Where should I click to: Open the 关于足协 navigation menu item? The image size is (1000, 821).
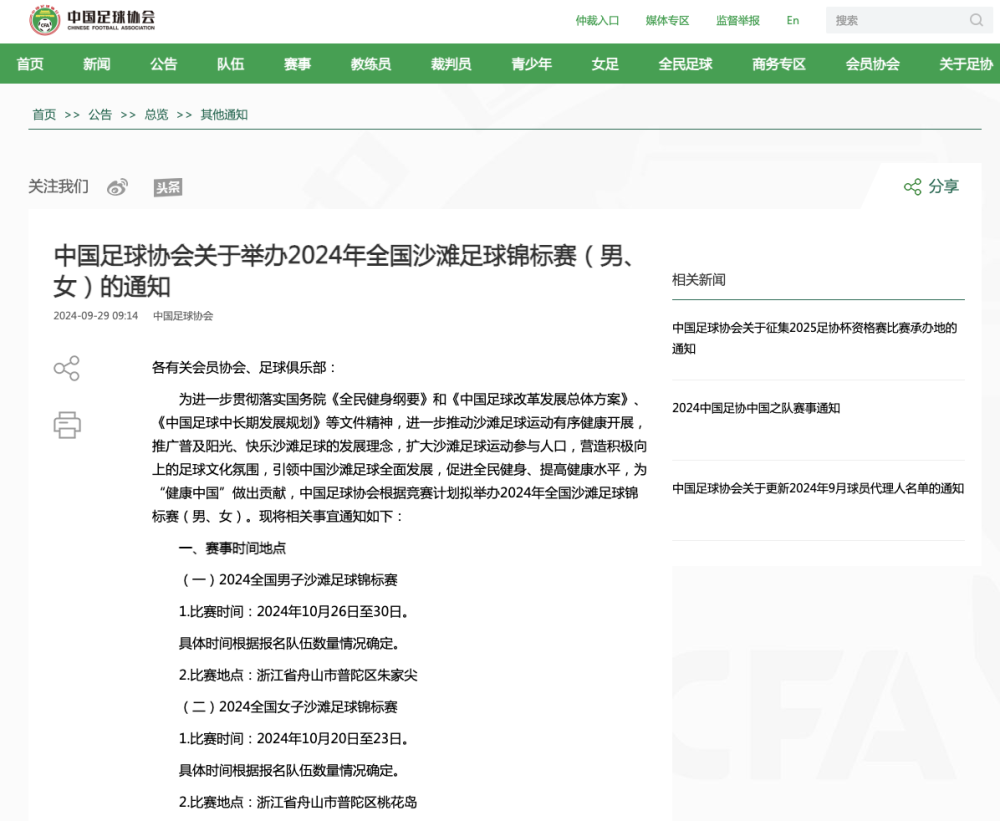(x=966, y=64)
